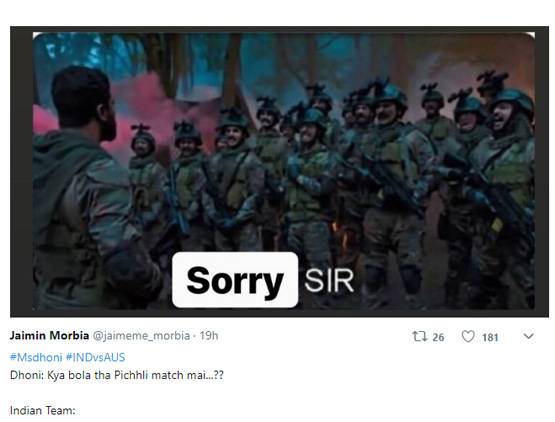Open the soldiers meme image
The height and width of the screenshot is (422, 555).
click(284, 171)
